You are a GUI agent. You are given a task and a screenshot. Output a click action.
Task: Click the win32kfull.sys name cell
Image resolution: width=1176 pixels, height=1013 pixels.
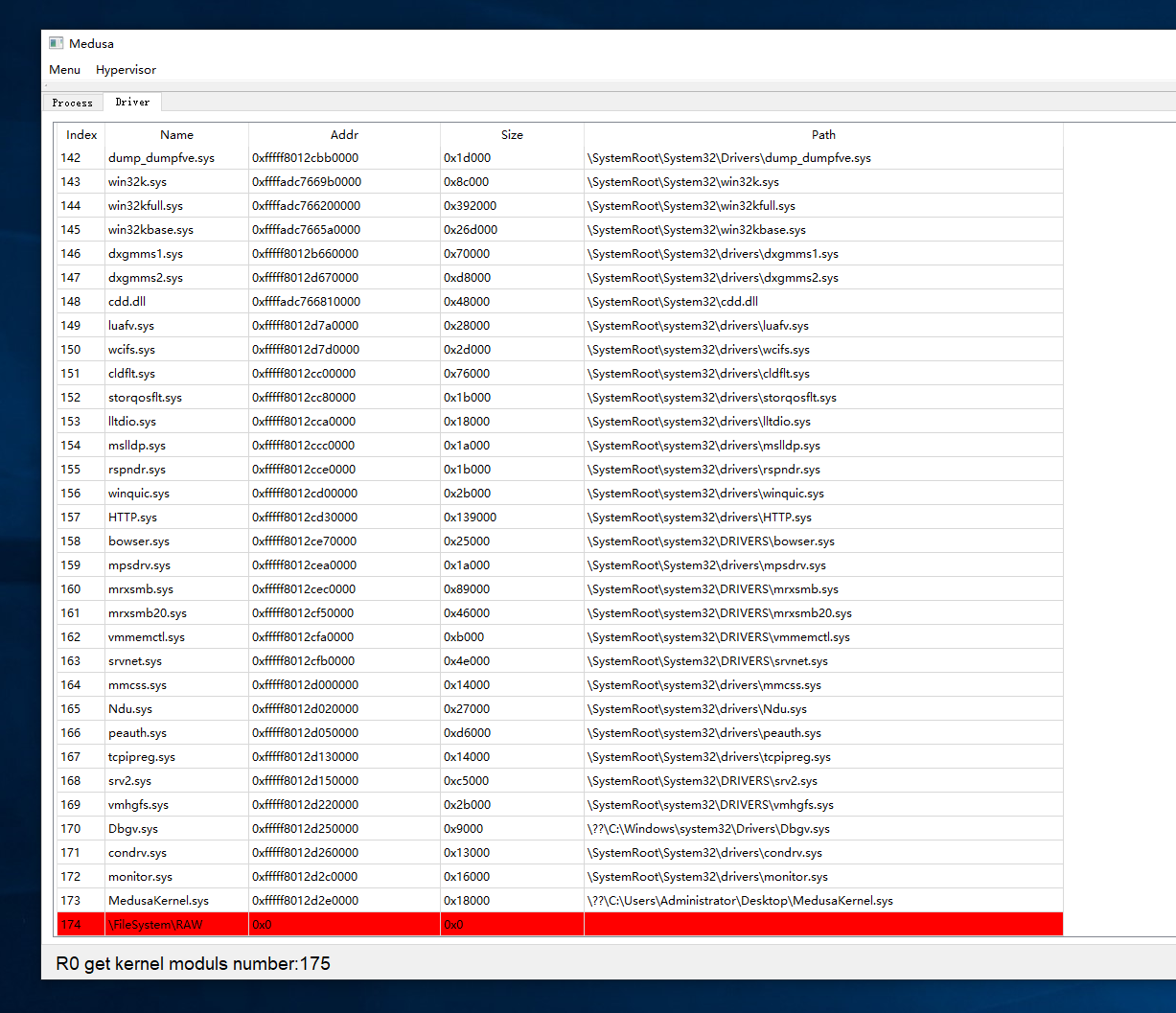(x=177, y=206)
